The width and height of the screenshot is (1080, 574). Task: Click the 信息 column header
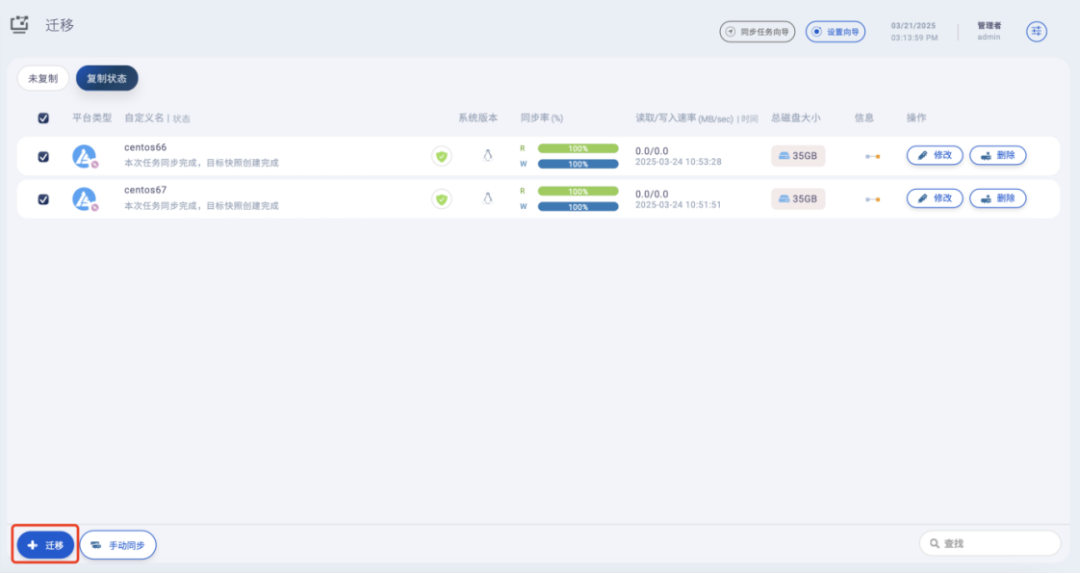click(864, 118)
